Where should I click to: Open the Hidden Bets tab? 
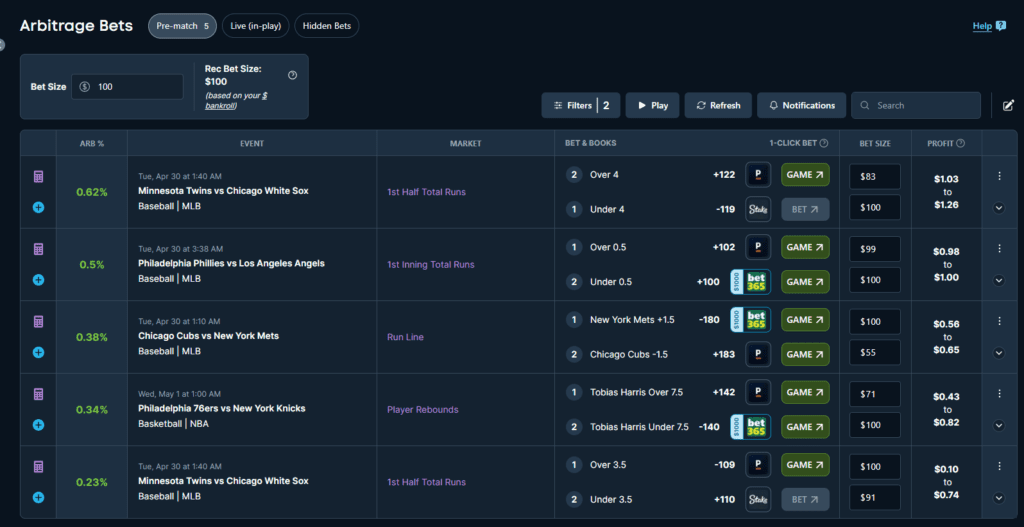(x=327, y=27)
